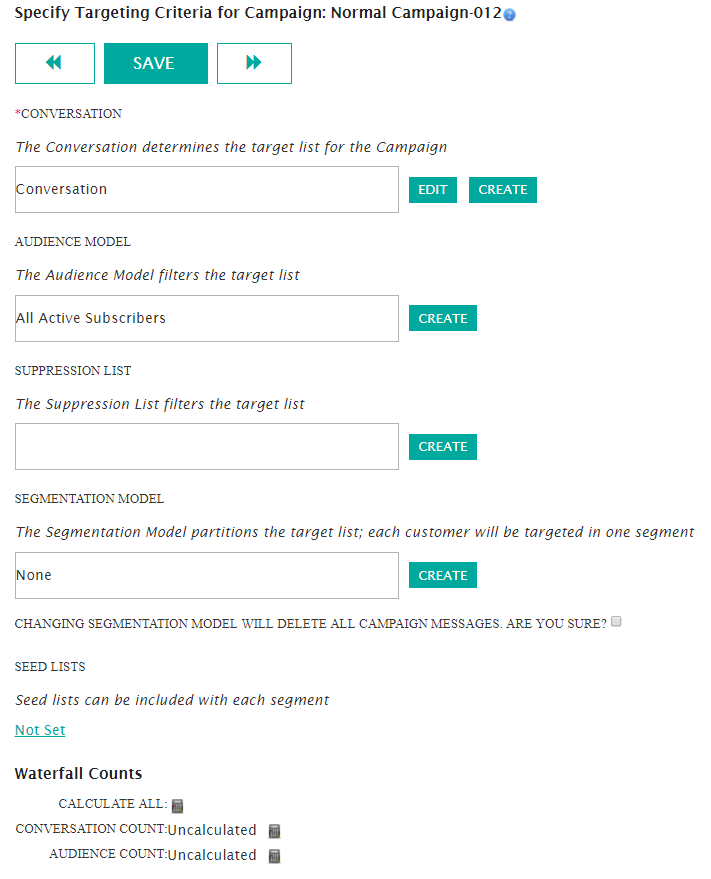Image resolution: width=711 pixels, height=879 pixels.
Task: Advance with the fast-forward arrows button
Action: pyautogui.click(x=254, y=63)
